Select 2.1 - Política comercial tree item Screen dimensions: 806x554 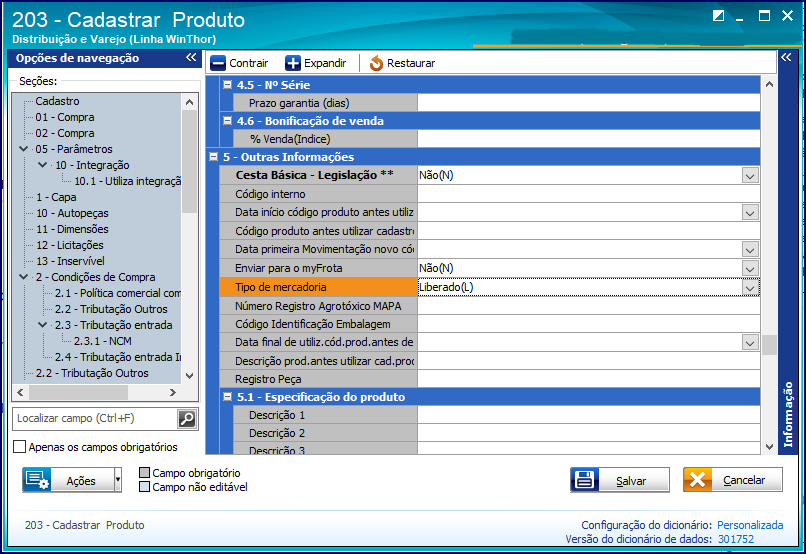tap(118, 293)
